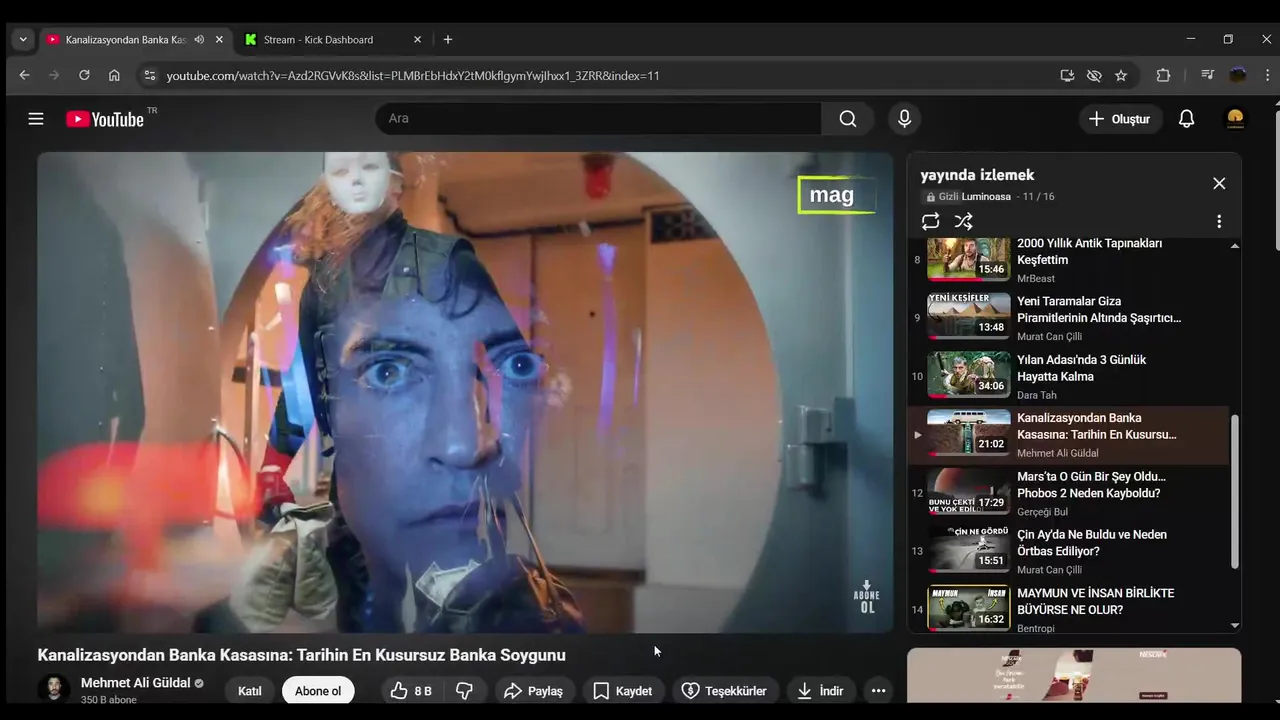Open the Mehmet Ali Güldal channel avatar
1280x720 pixels.
coord(54,690)
